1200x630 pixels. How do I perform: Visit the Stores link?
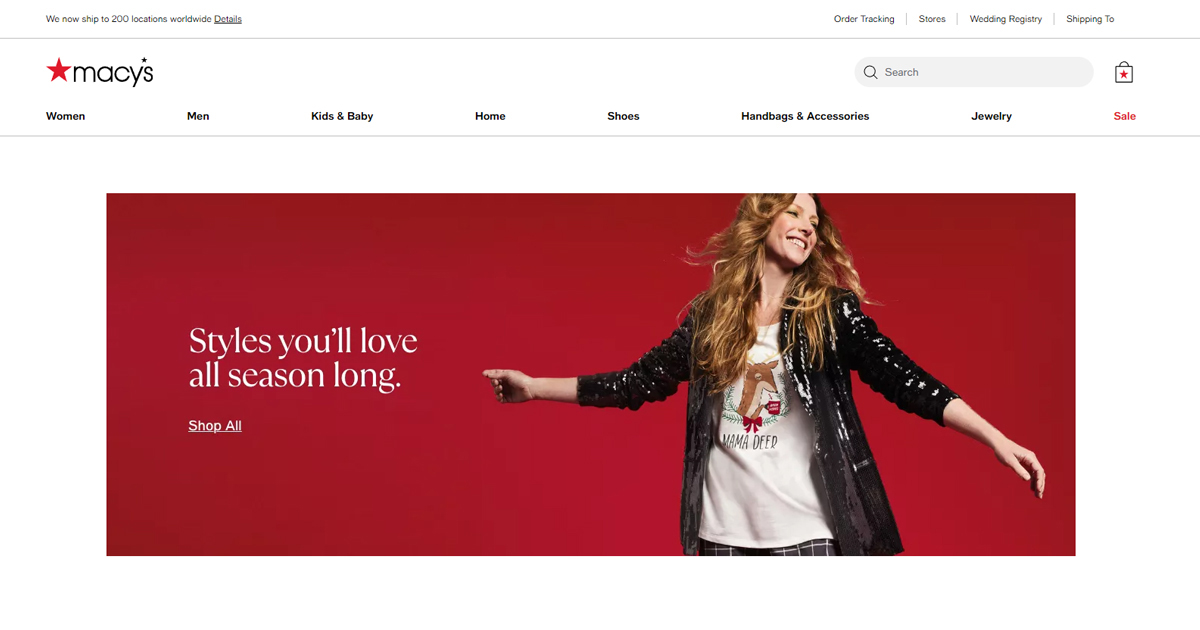tap(932, 19)
